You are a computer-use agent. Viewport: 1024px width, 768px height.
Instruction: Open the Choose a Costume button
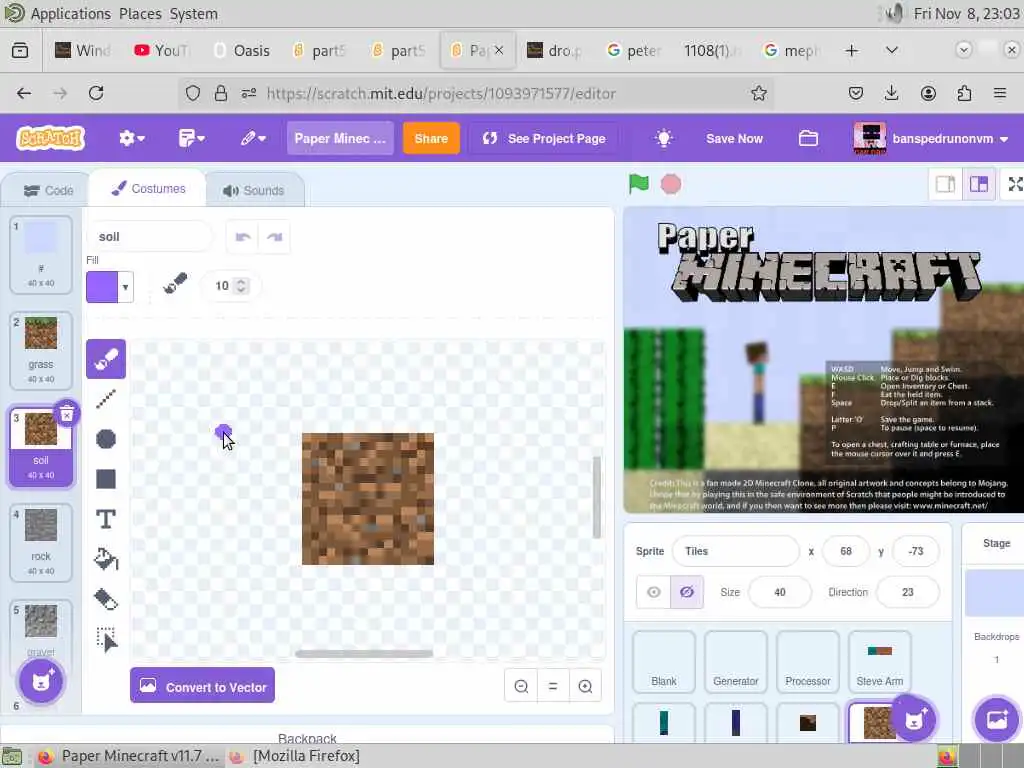click(x=41, y=681)
